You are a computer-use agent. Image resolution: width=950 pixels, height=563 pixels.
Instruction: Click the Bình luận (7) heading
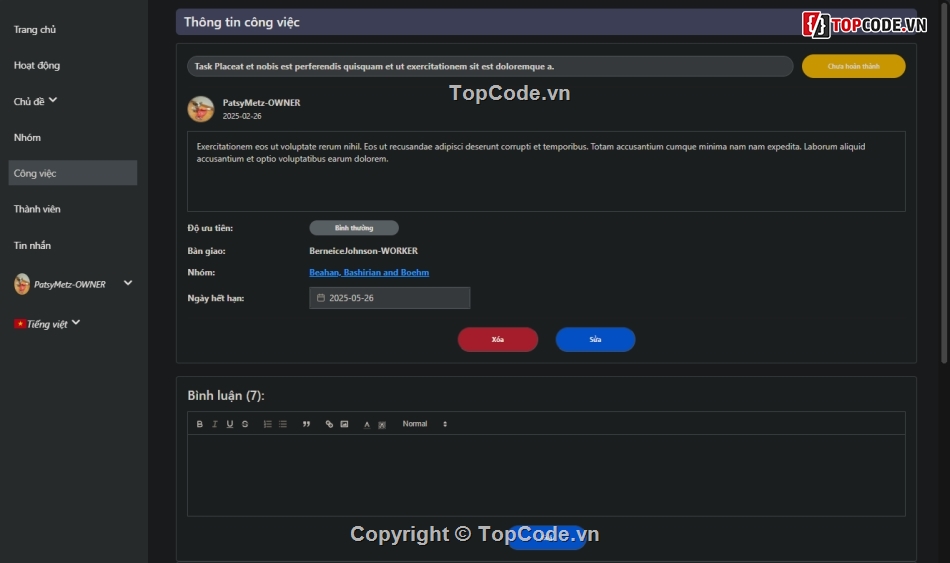click(226, 396)
